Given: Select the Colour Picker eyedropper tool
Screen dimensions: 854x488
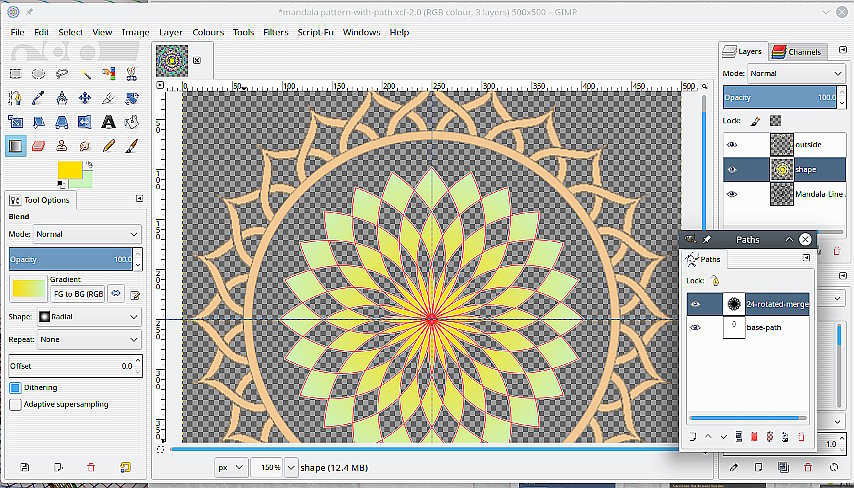Looking at the screenshot, I should point(39,98).
